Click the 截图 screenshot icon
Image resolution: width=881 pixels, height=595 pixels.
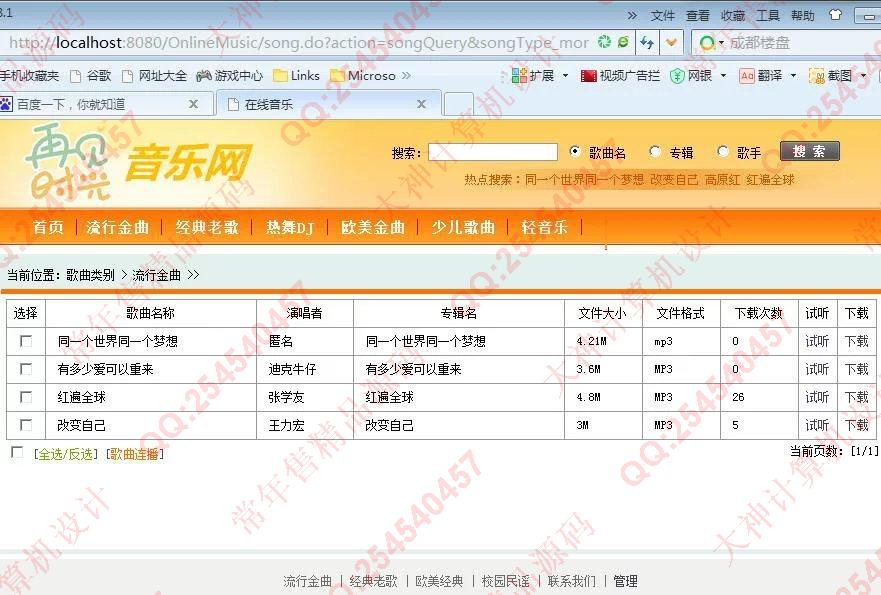pos(816,76)
